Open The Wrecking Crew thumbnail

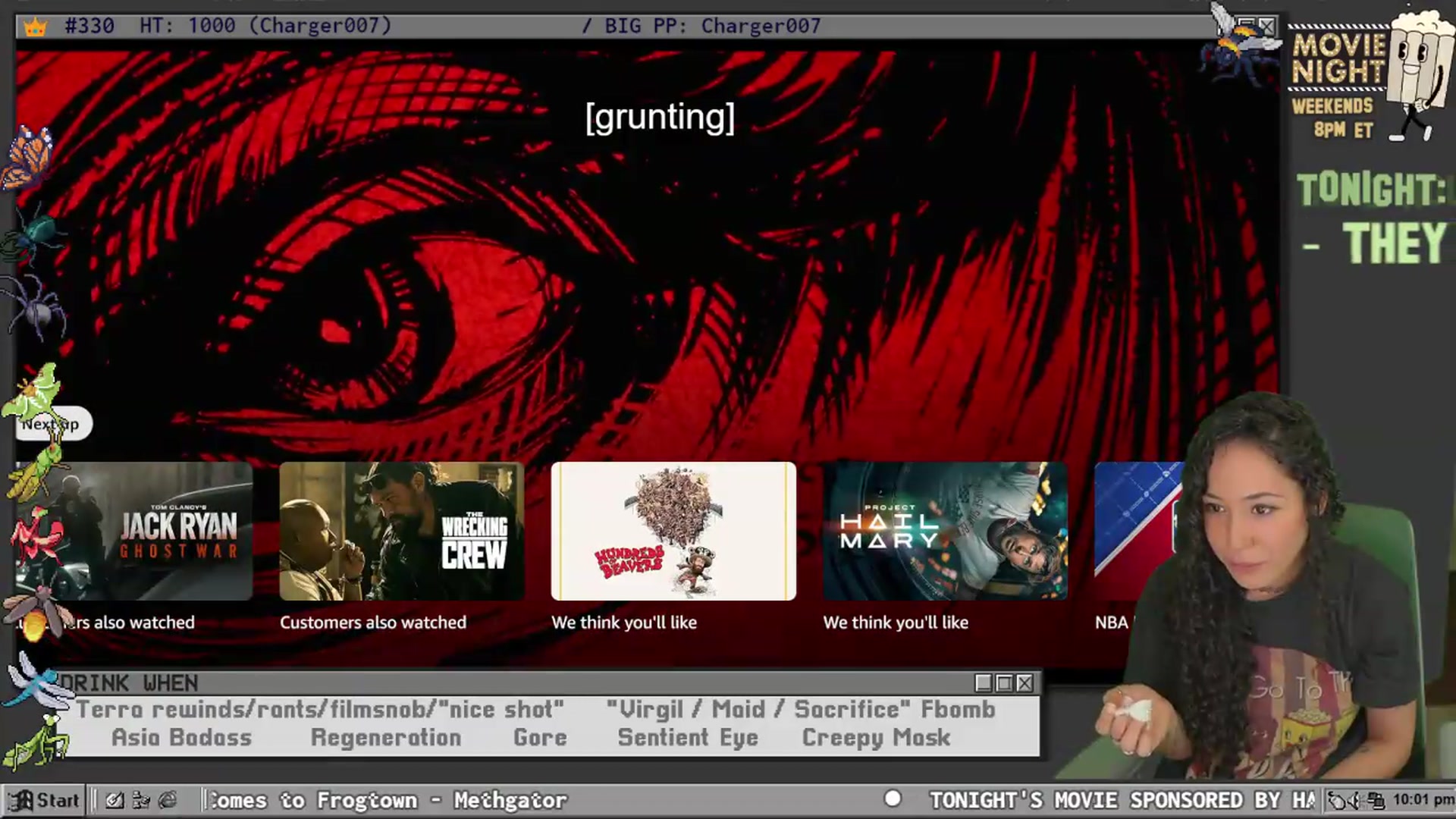click(x=401, y=531)
